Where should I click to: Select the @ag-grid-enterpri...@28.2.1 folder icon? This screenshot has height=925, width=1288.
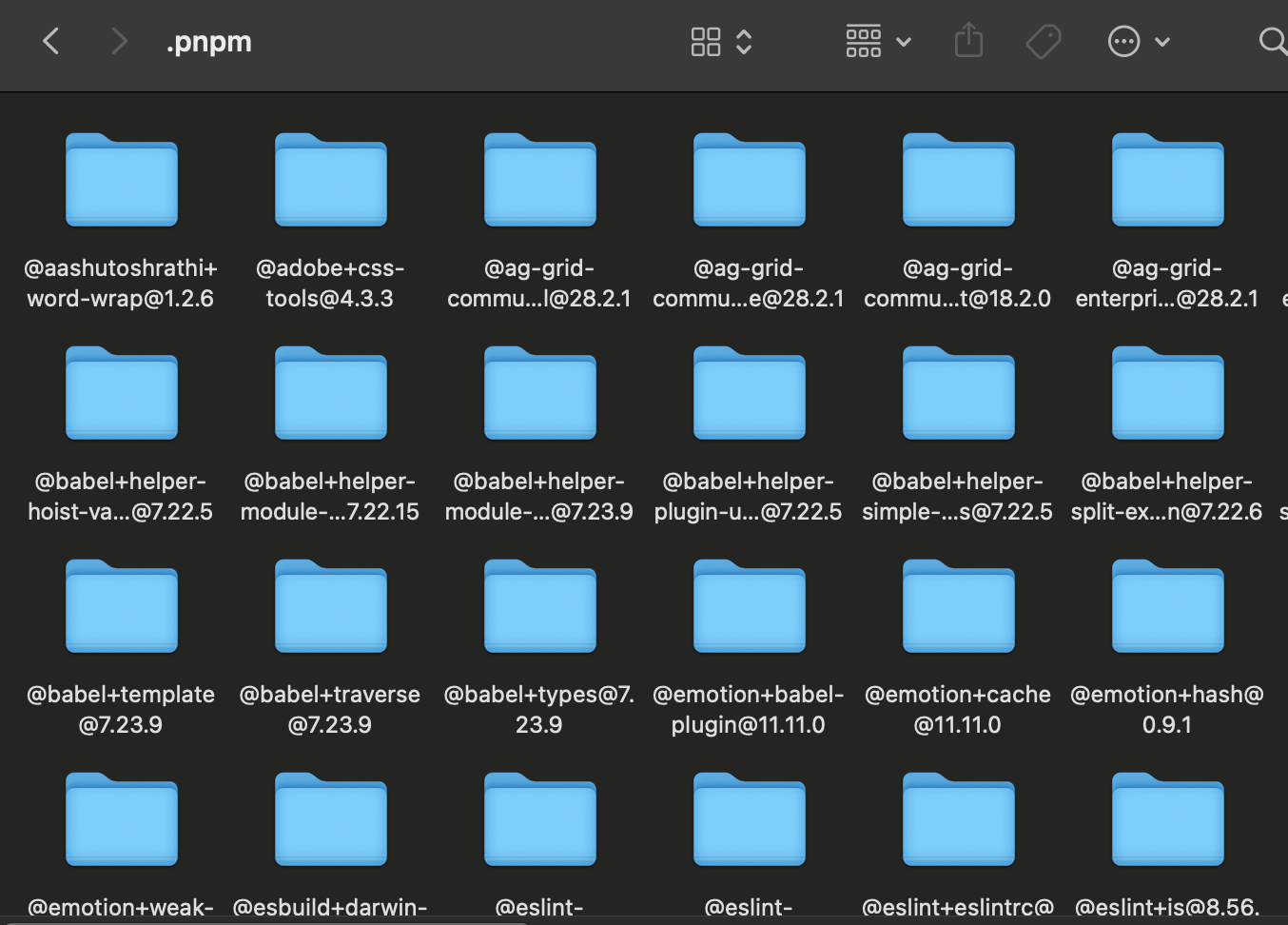tap(1168, 180)
